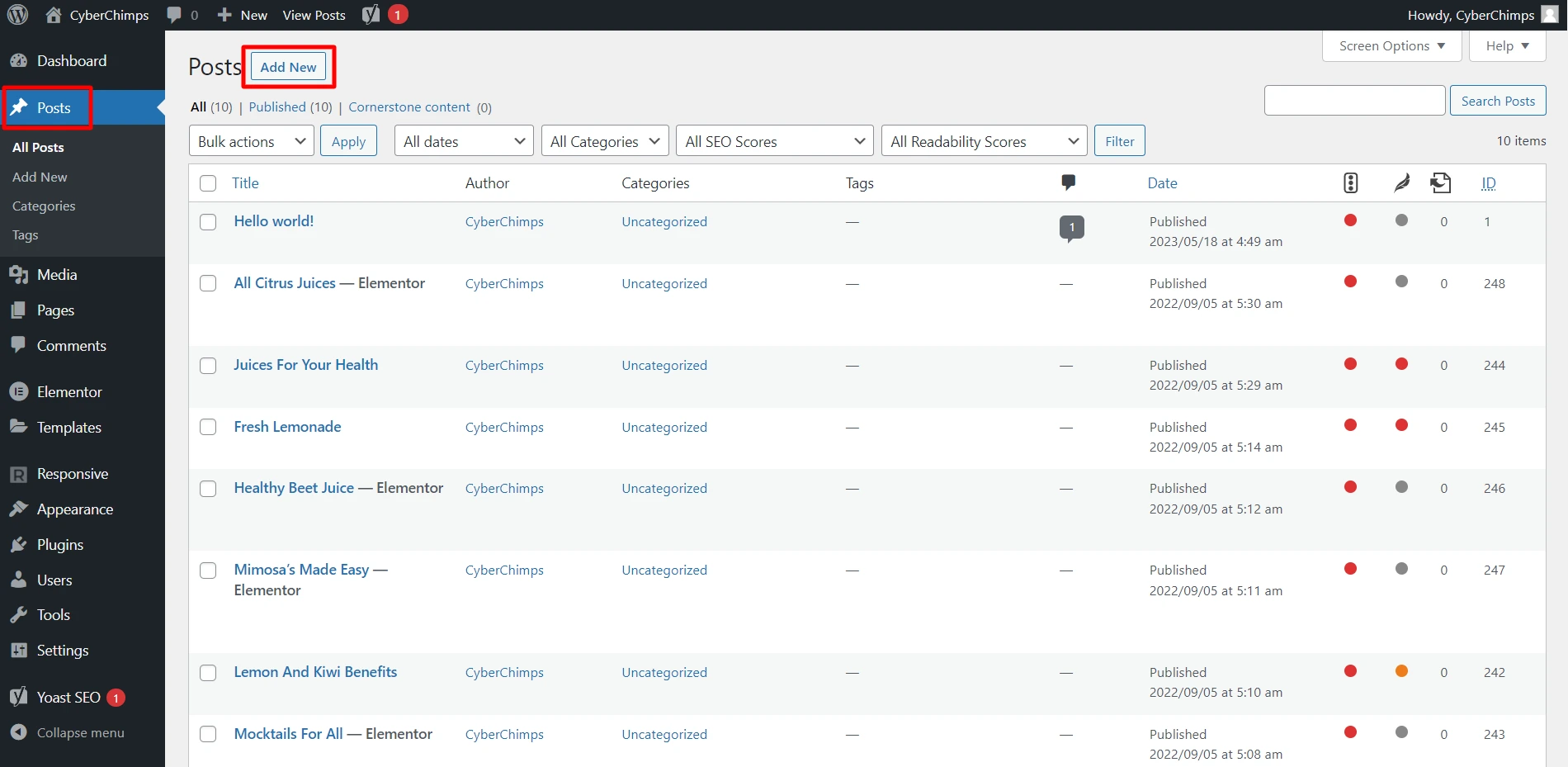Click the Search Posts button

(x=1498, y=101)
